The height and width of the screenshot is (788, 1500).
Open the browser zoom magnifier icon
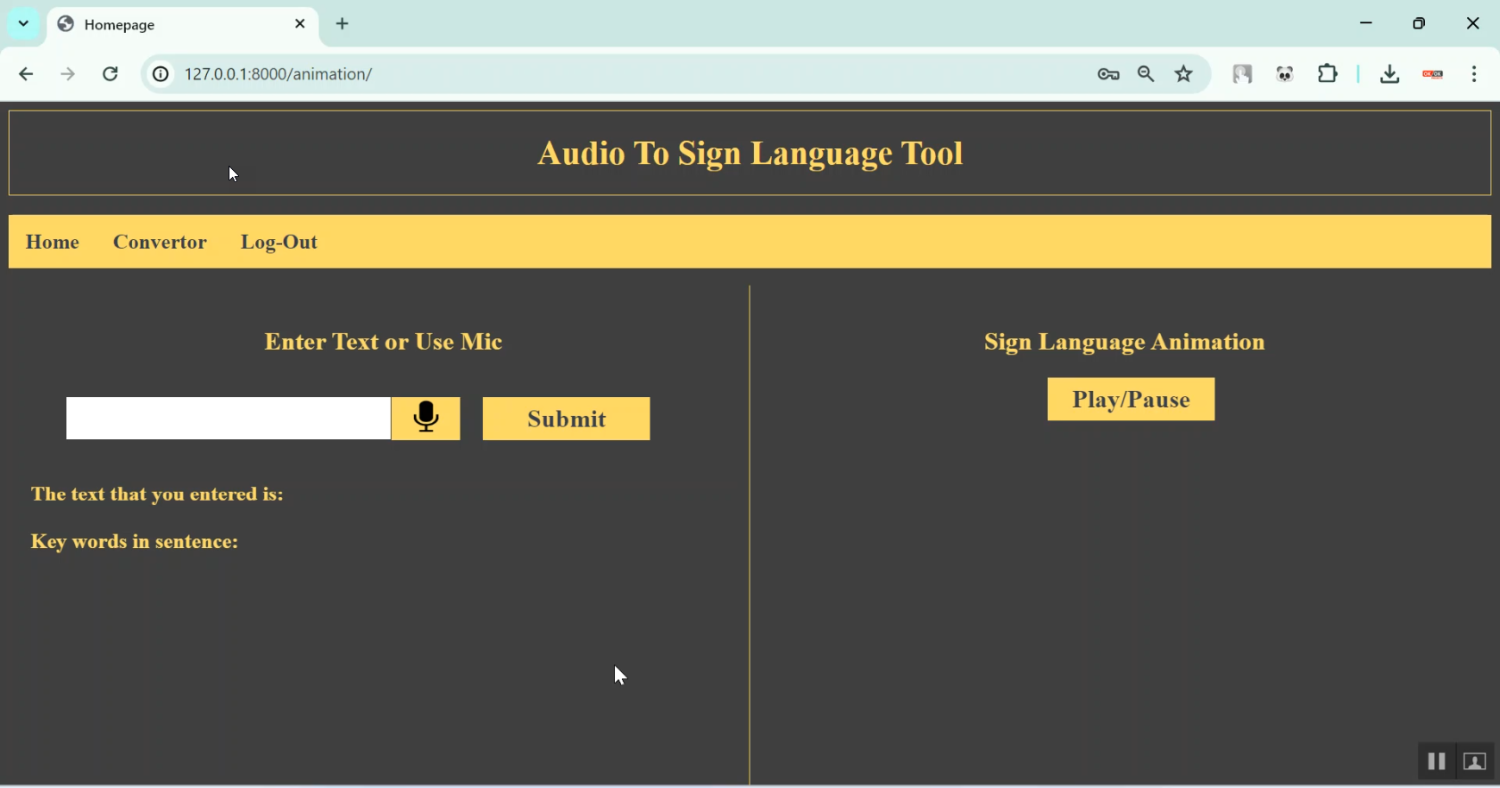(x=1146, y=74)
